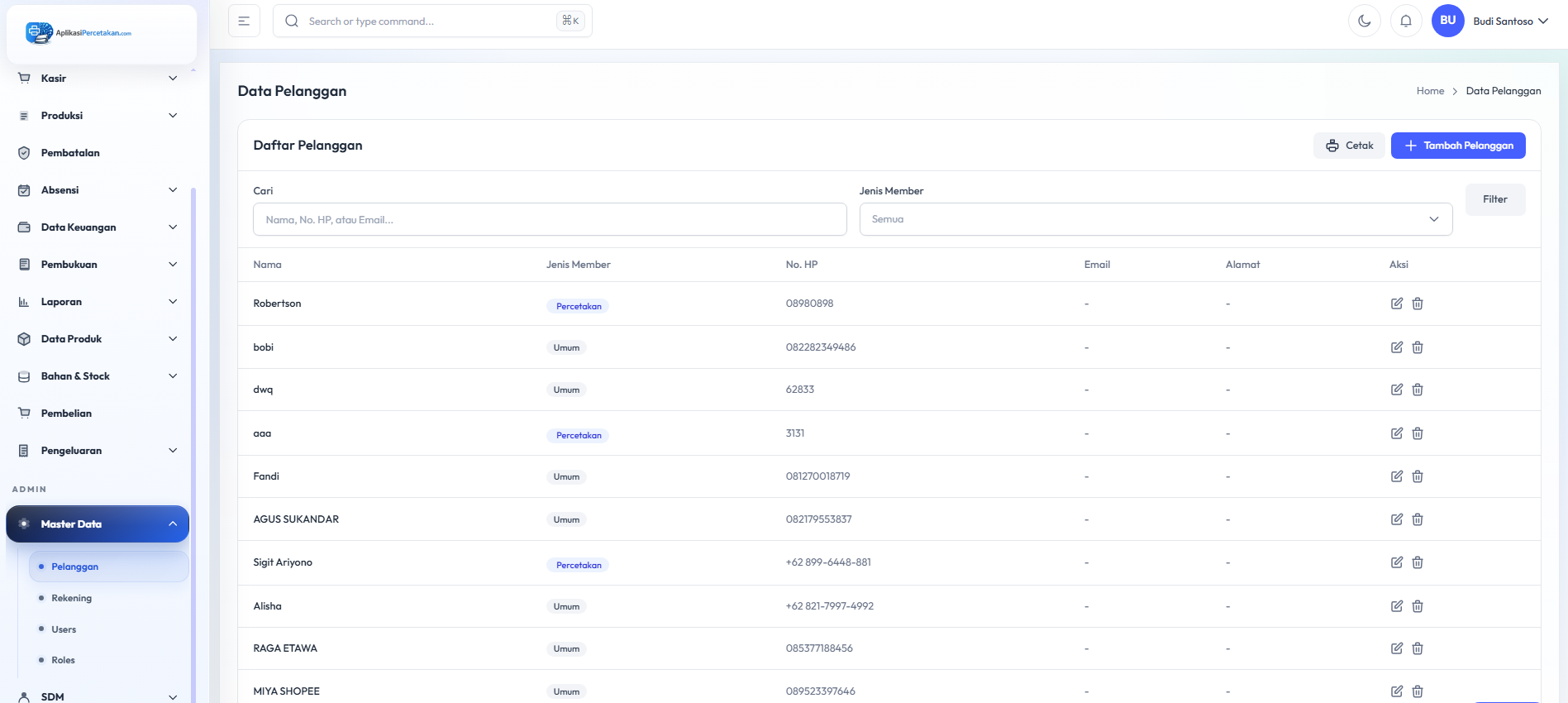The width and height of the screenshot is (1568, 703).
Task: Delete Alisha's customer record
Action: (x=1418, y=606)
